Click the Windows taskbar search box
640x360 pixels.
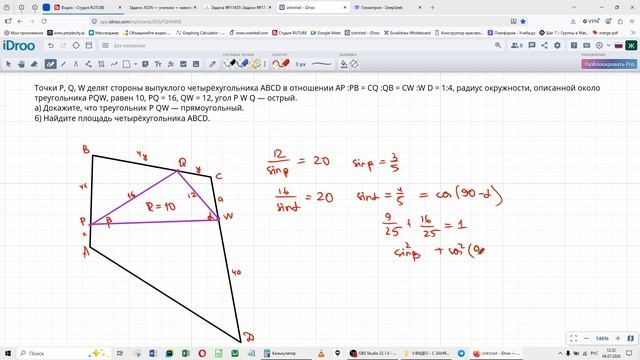tap(63, 353)
